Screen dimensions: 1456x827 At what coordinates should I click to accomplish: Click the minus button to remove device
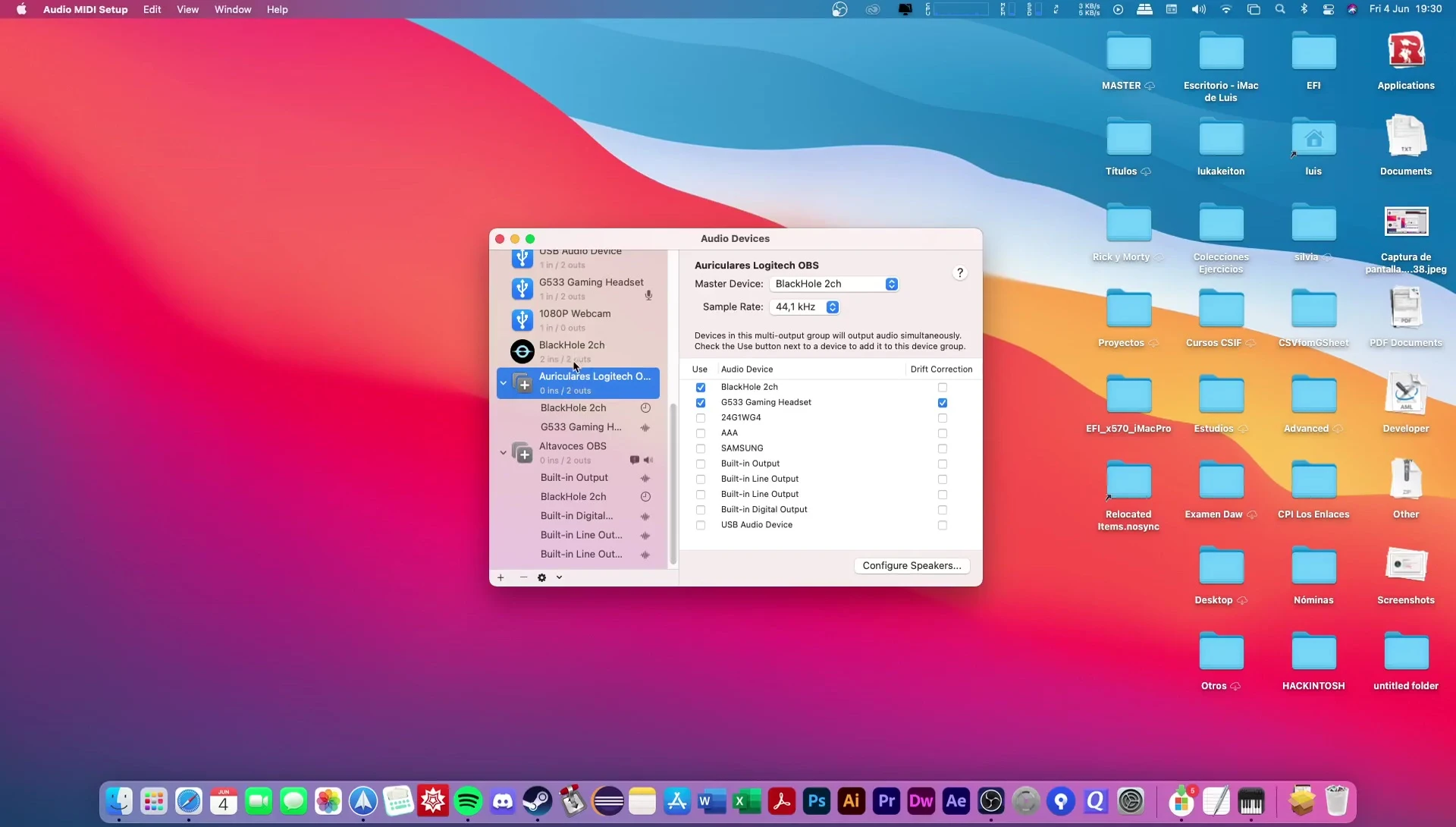pos(523,578)
